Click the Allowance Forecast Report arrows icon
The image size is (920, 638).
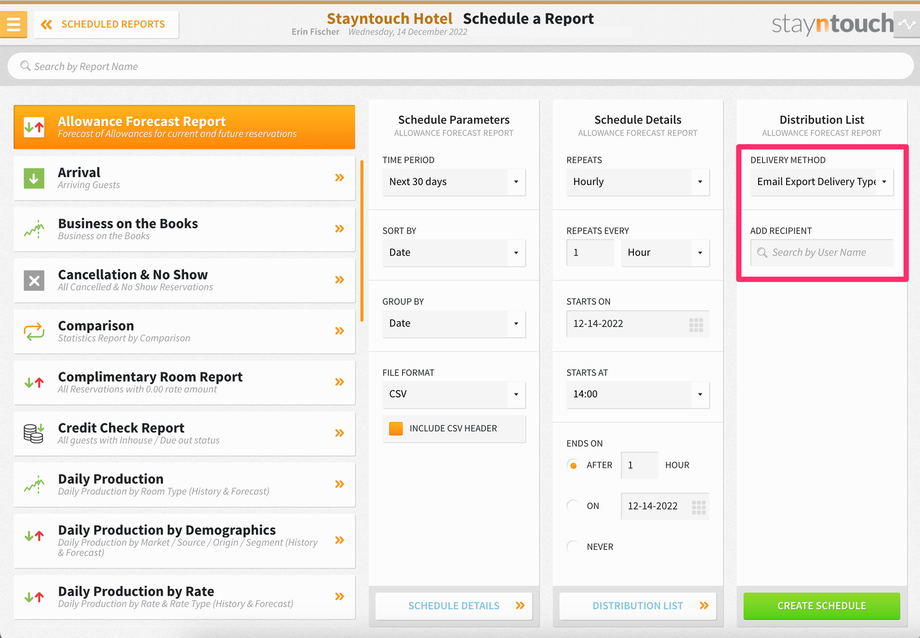pyautogui.click(x=34, y=127)
